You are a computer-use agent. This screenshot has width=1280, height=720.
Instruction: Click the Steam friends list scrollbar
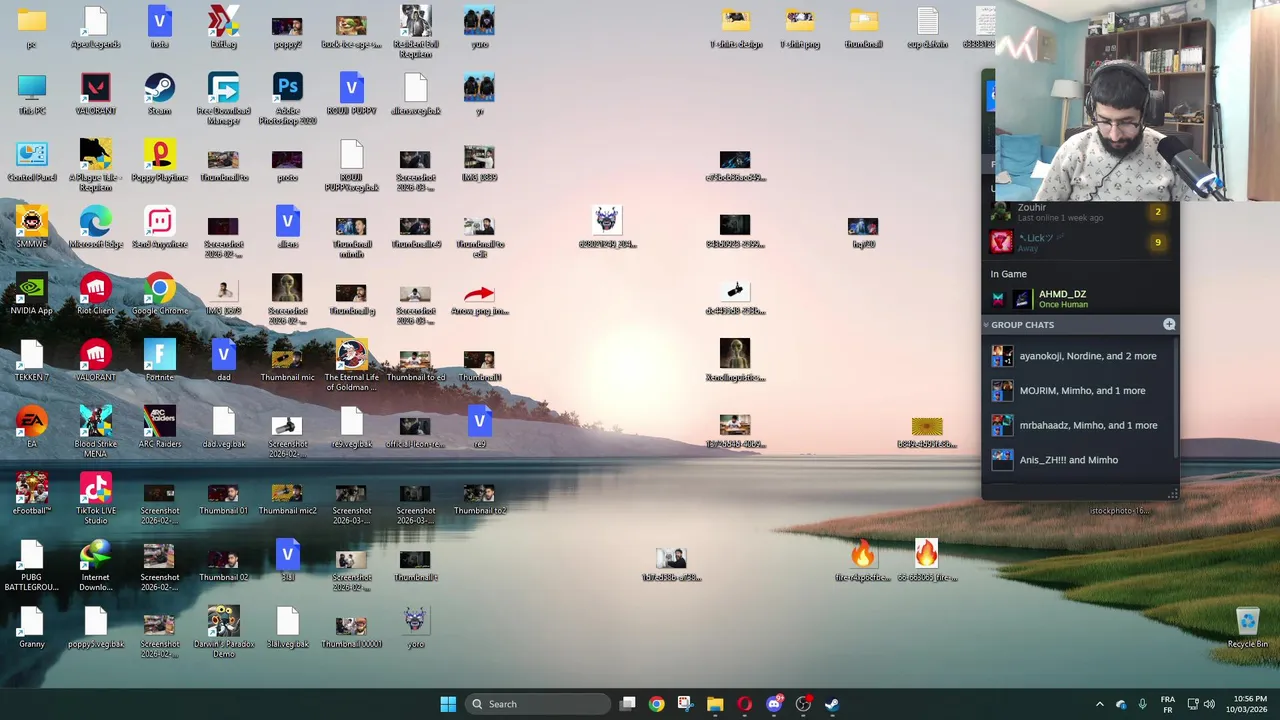coord(1177,400)
